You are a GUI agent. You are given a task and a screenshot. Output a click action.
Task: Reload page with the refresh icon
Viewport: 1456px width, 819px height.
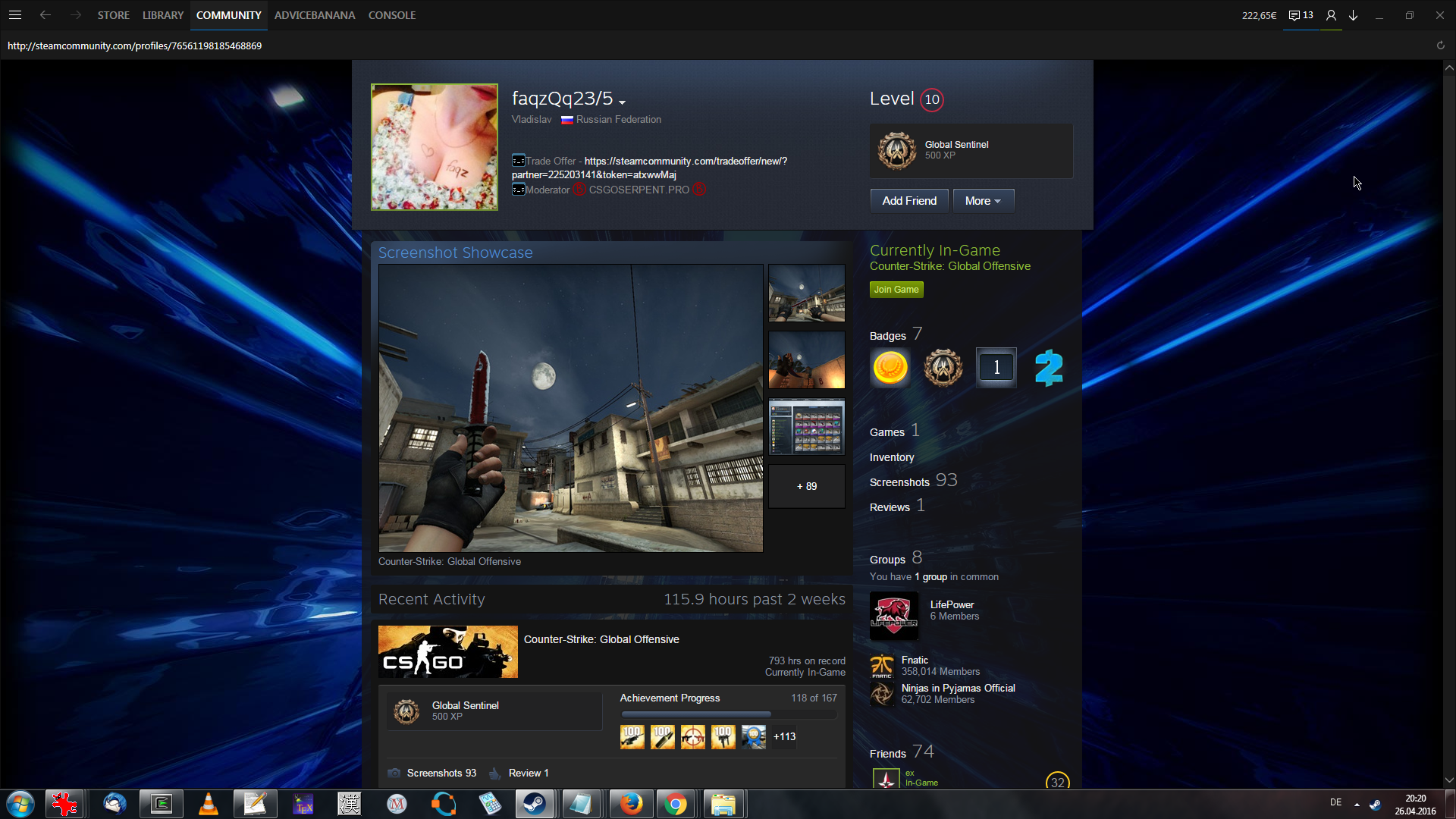[x=1440, y=45]
